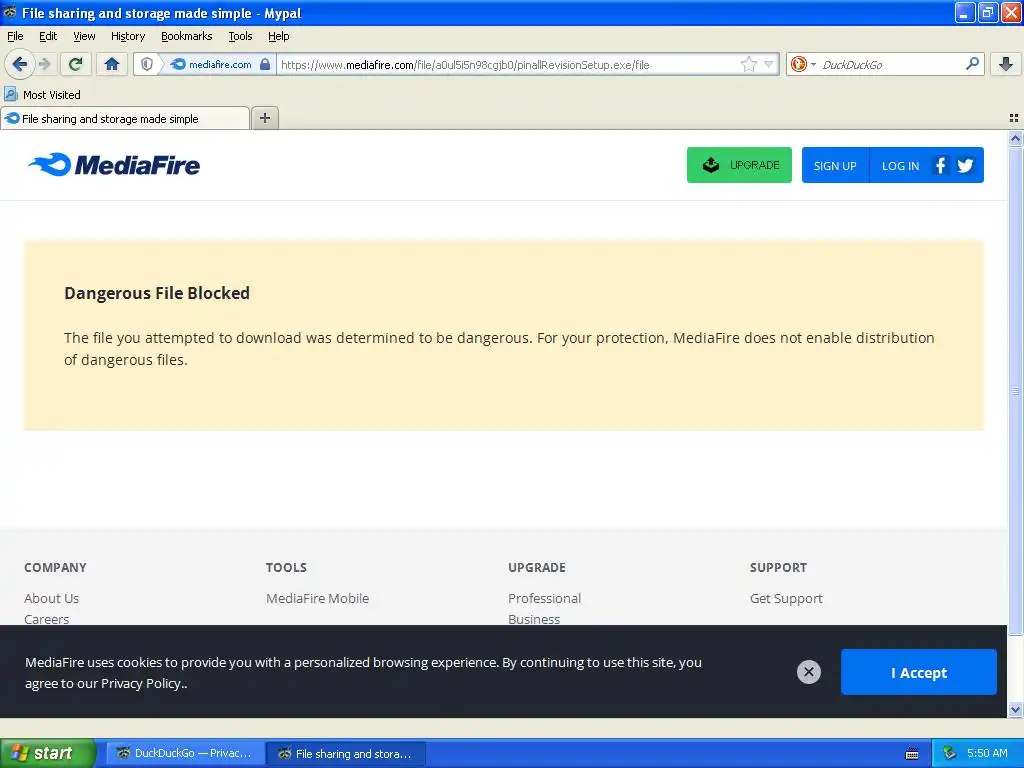Click the keyboard tray icon

[912, 754]
